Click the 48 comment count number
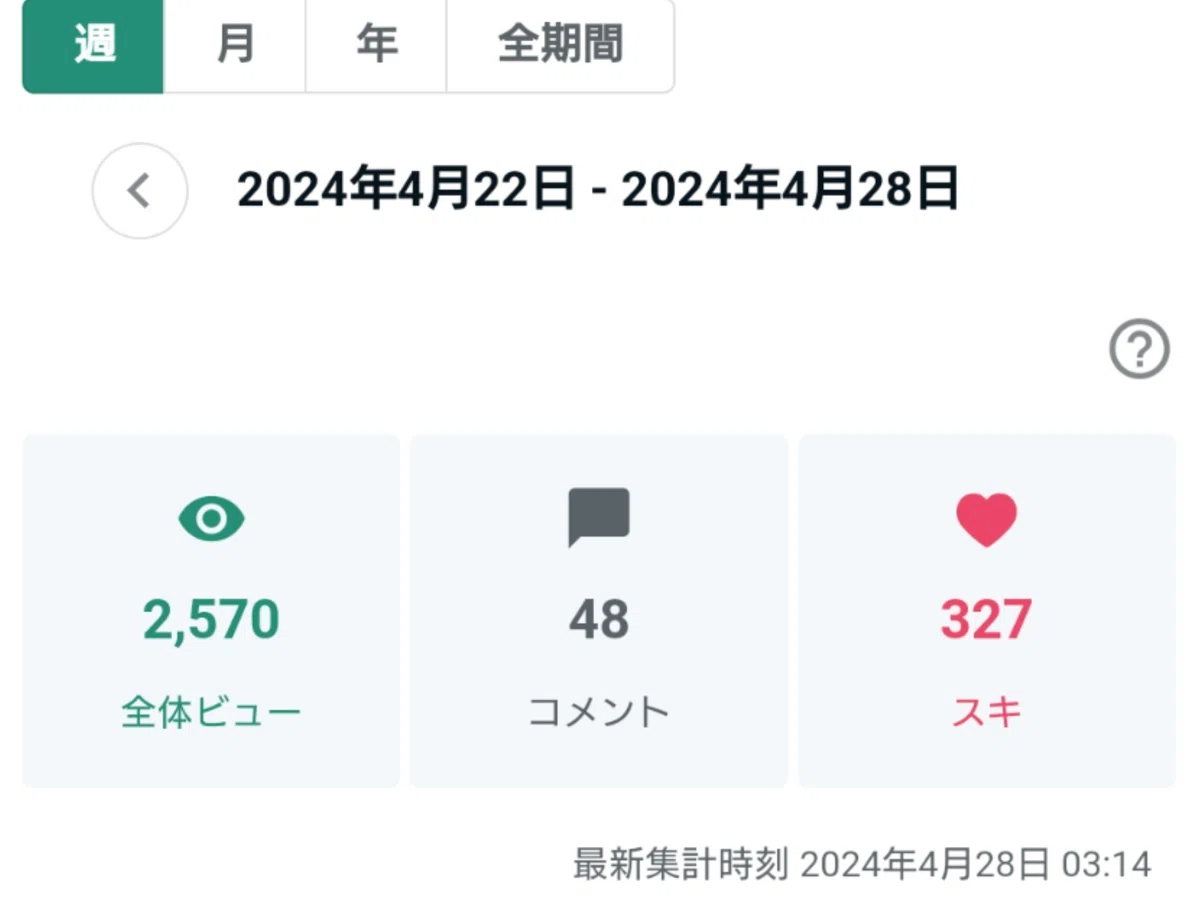1200x900 pixels. coord(599,620)
